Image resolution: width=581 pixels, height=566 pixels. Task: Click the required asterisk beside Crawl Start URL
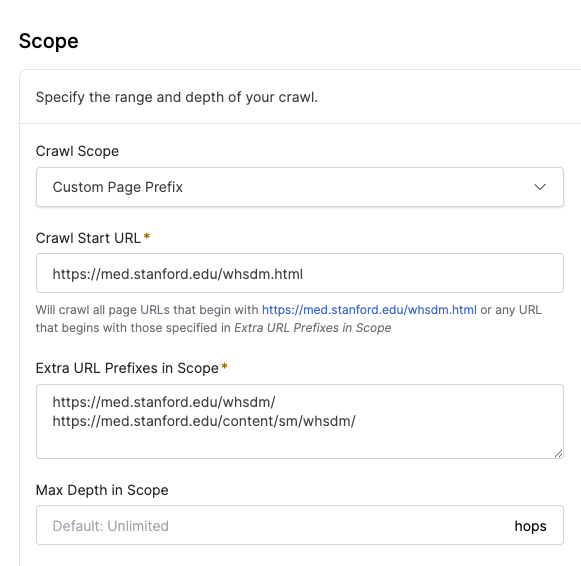tap(147, 236)
